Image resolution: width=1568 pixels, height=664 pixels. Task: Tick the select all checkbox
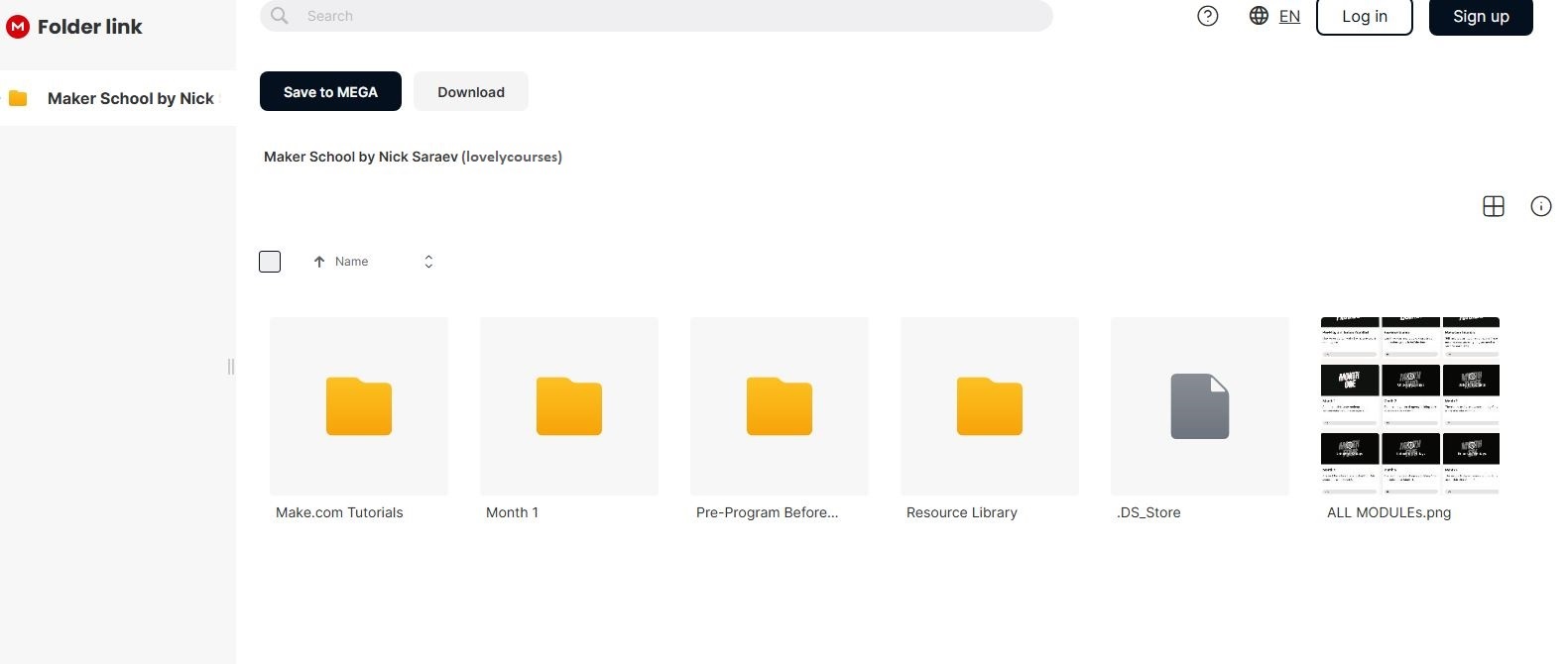click(270, 262)
